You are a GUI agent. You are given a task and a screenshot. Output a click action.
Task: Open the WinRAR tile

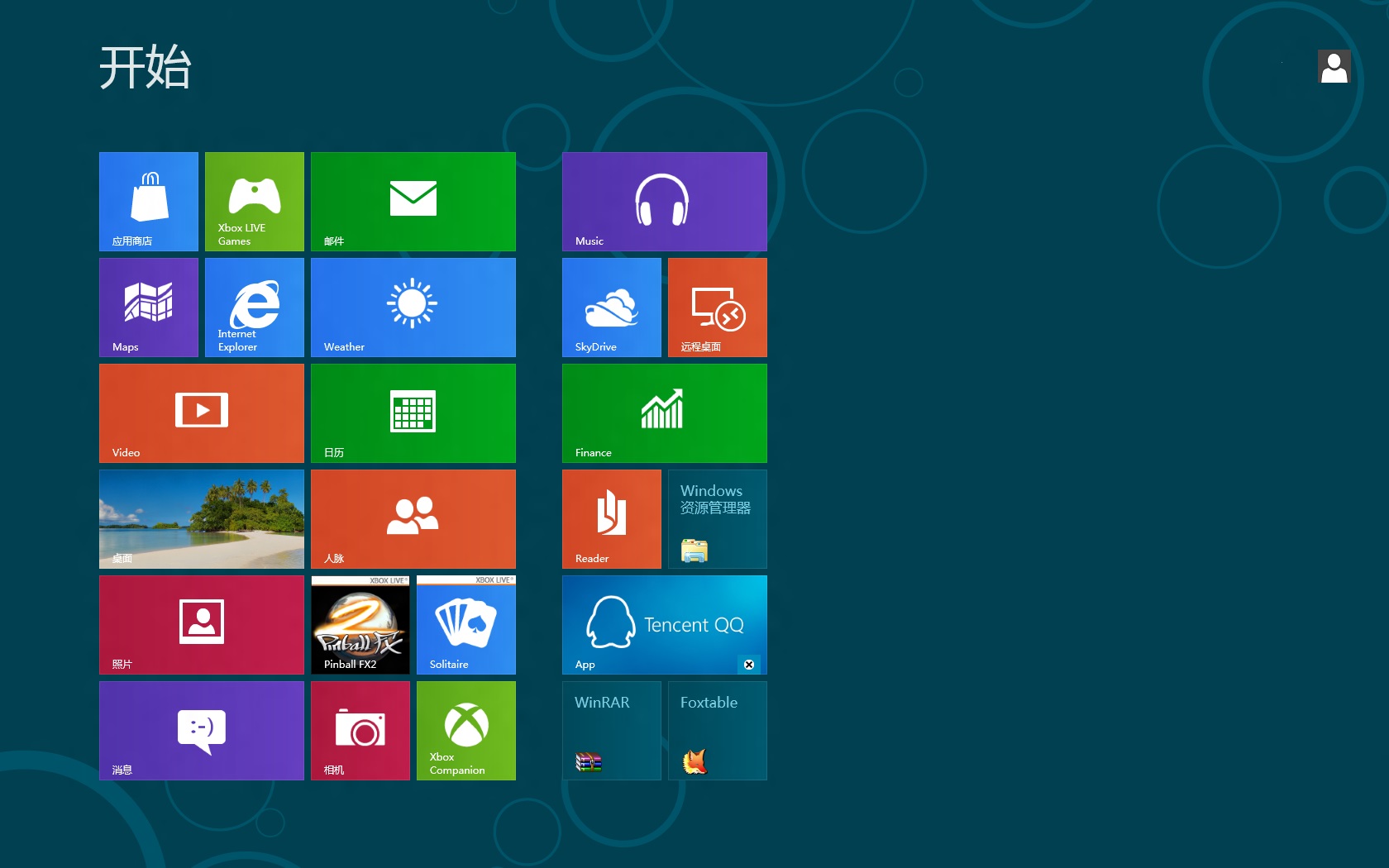pyautogui.click(x=612, y=731)
